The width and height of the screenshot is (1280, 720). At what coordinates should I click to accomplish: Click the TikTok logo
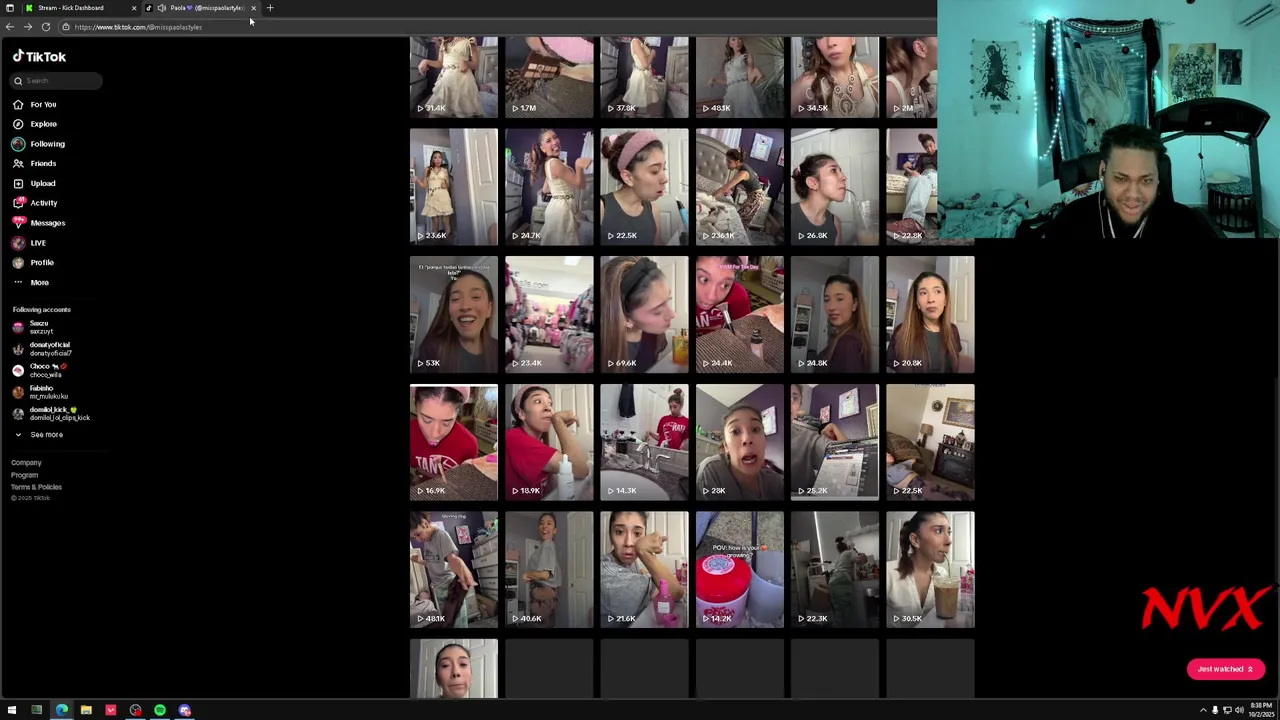(39, 57)
